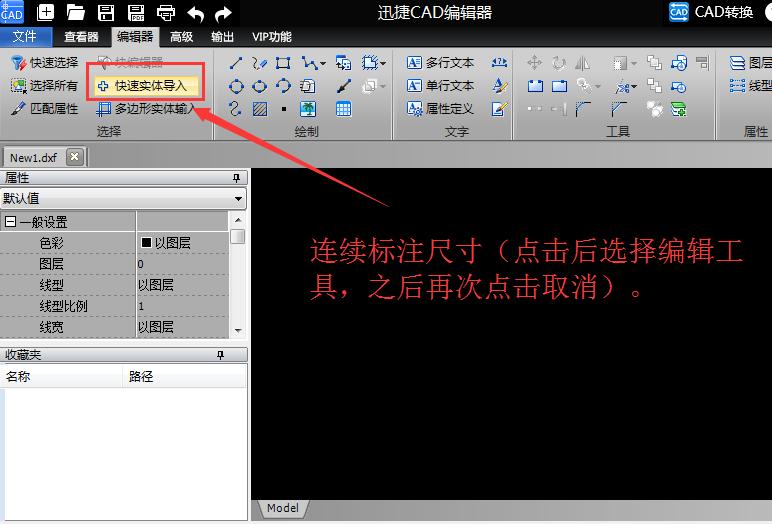Switch to the Output (输出) tab

(222, 37)
